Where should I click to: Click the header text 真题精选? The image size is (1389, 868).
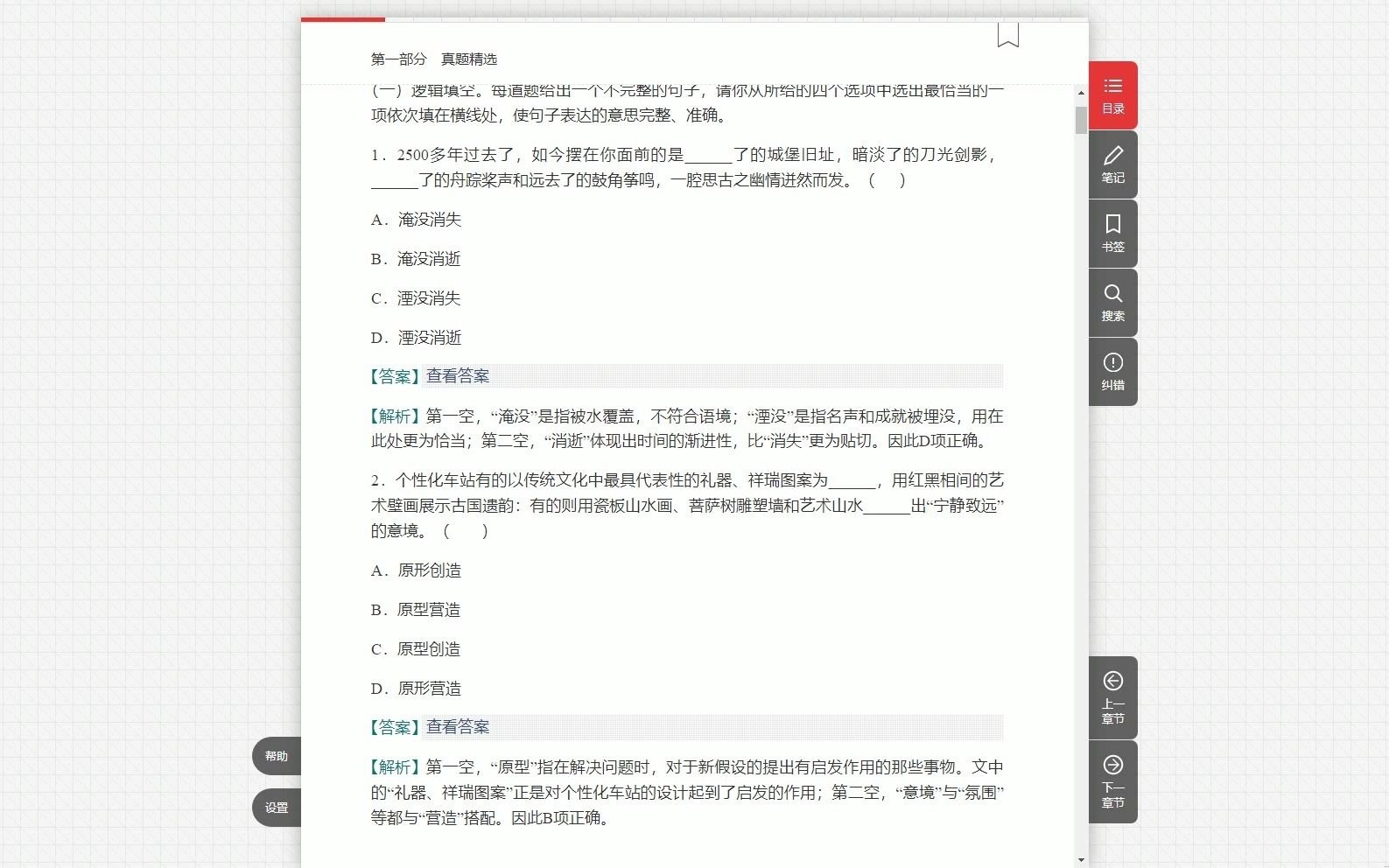[469, 59]
